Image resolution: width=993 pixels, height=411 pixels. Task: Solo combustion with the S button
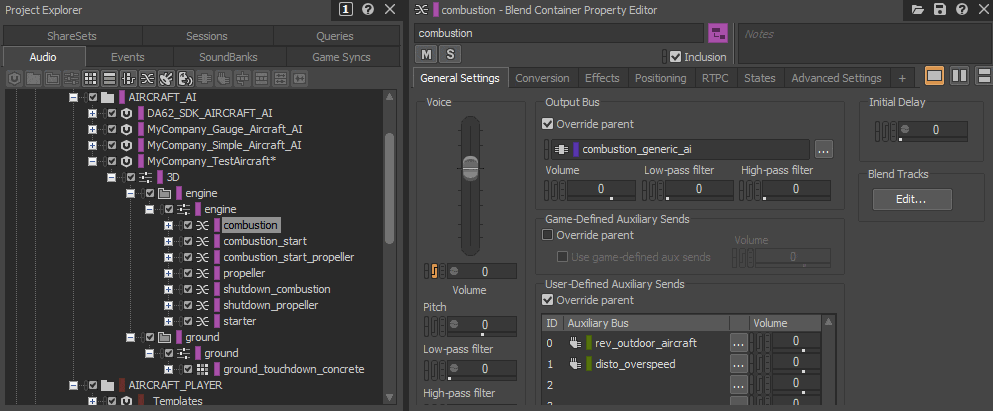[449, 54]
